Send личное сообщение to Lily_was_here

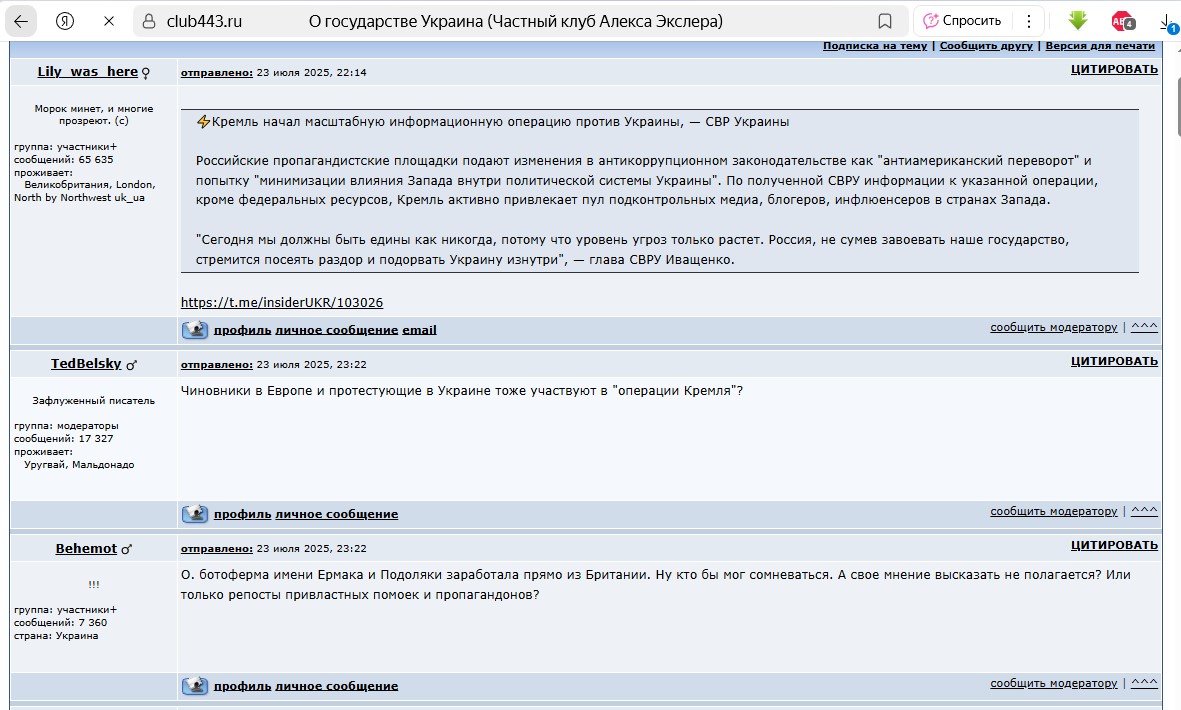tap(336, 330)
